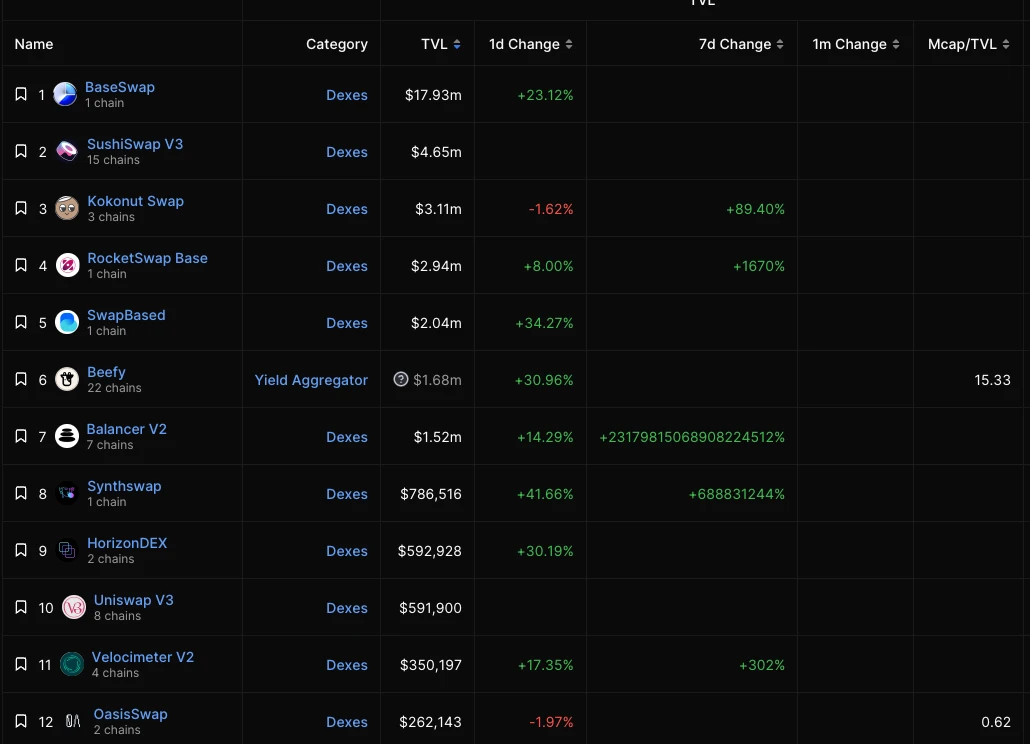Image resolution: width=1030 pixels, height=744 pixels.
Task: Open Dexes category in Balancer V2 row
Action: click(x=347, y=437)
